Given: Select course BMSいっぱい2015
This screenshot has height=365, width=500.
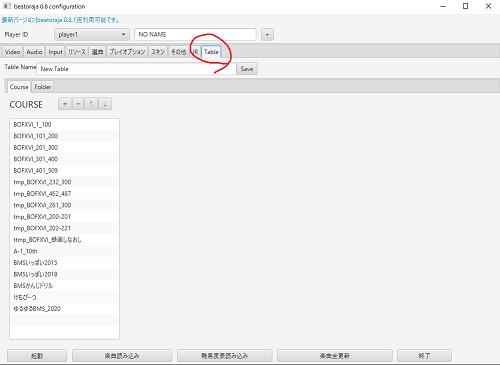Looking at the screenshot, I should (64, 263).
